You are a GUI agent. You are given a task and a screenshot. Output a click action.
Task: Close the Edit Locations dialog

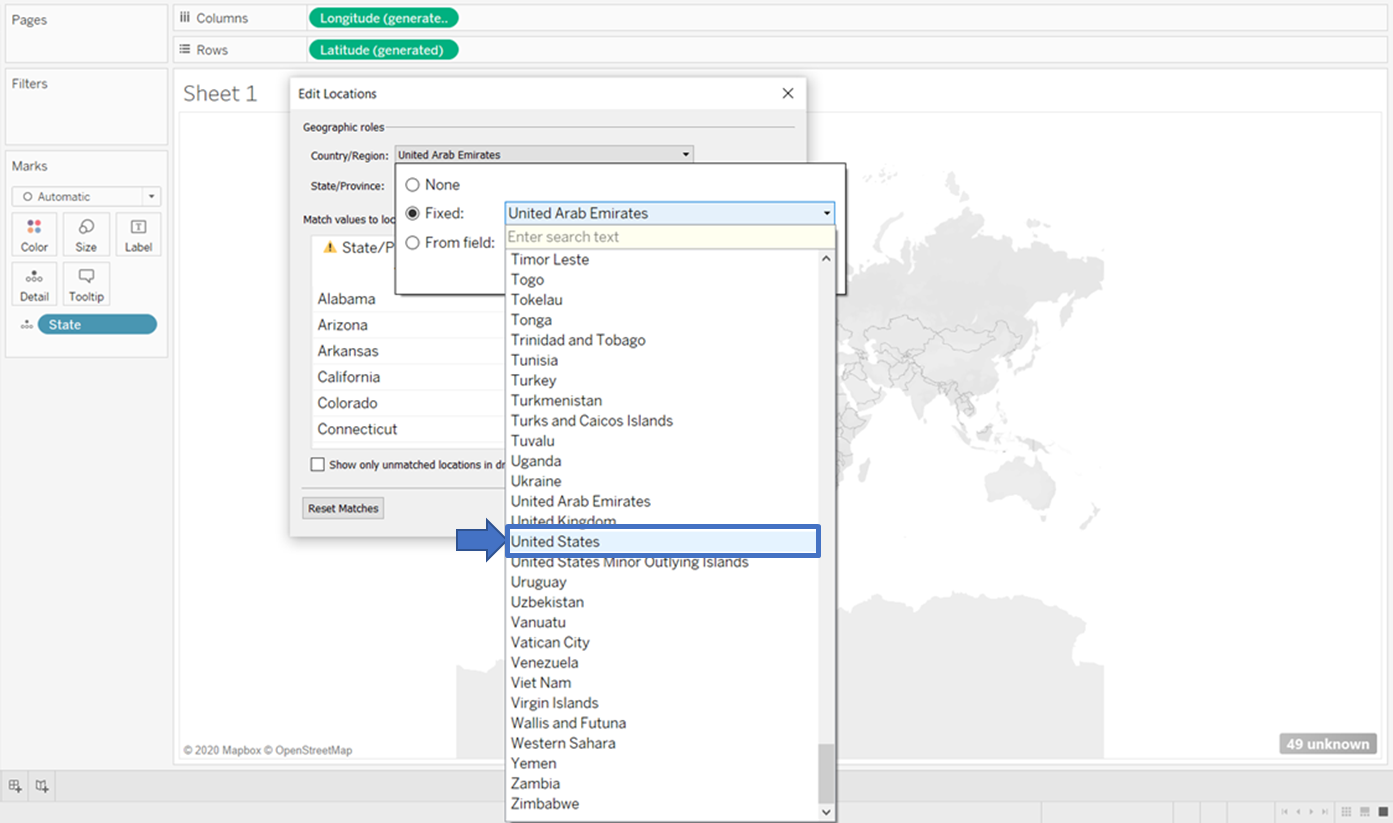[788, 93]
